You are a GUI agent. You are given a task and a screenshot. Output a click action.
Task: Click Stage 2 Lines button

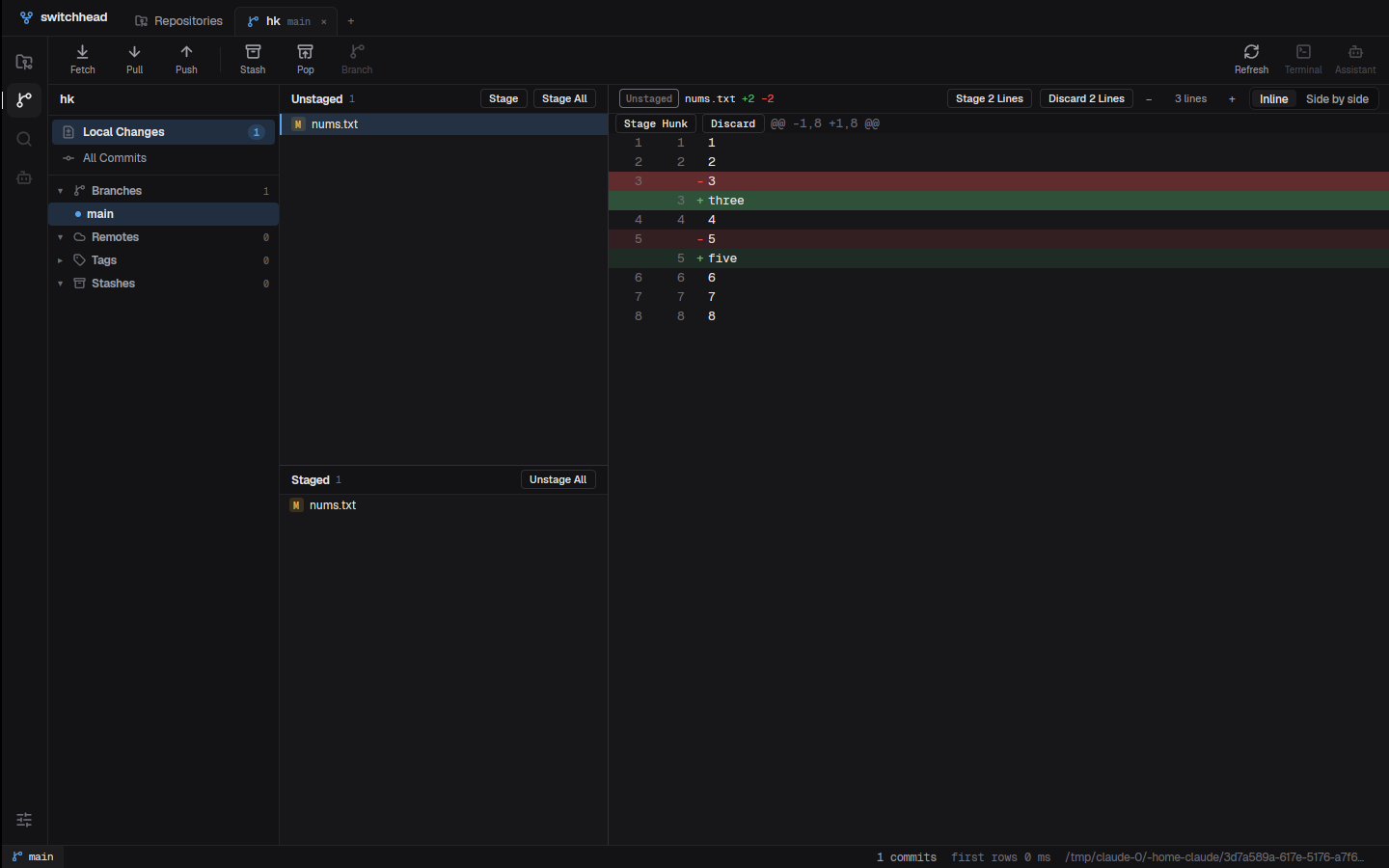990,98
